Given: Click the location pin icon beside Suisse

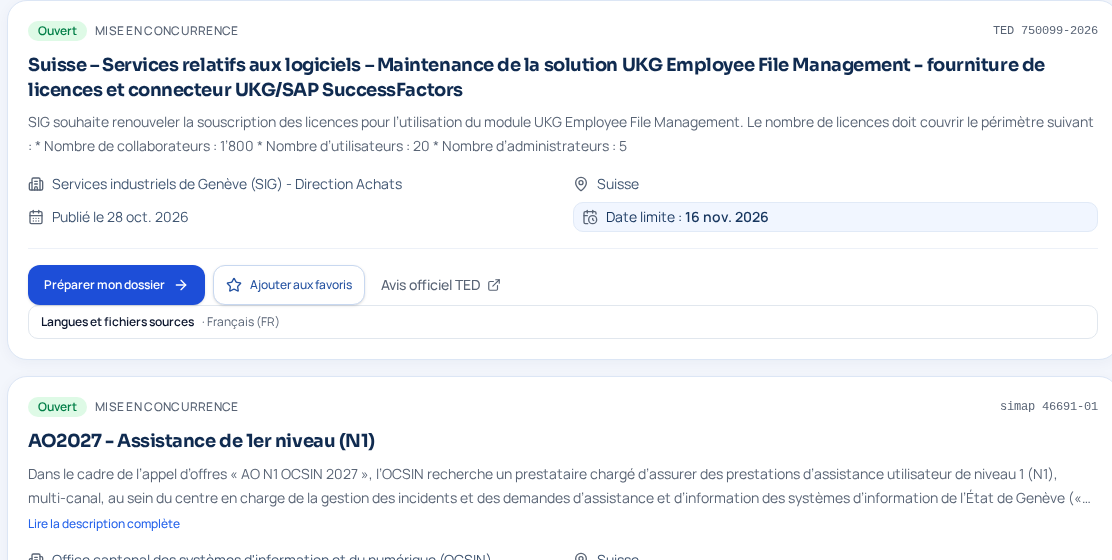Looking at the screenshot, I should (x=580, y=184).
